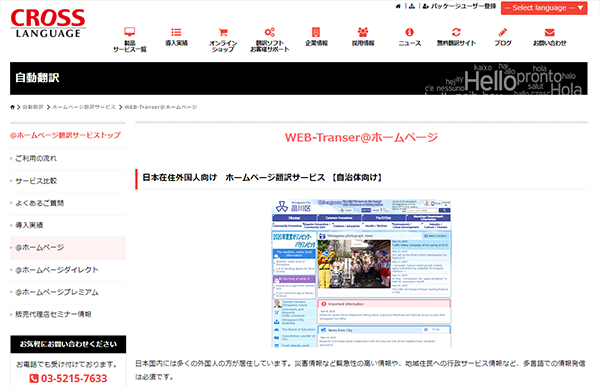Click the Cross Language logo

[x=48, y=23]
